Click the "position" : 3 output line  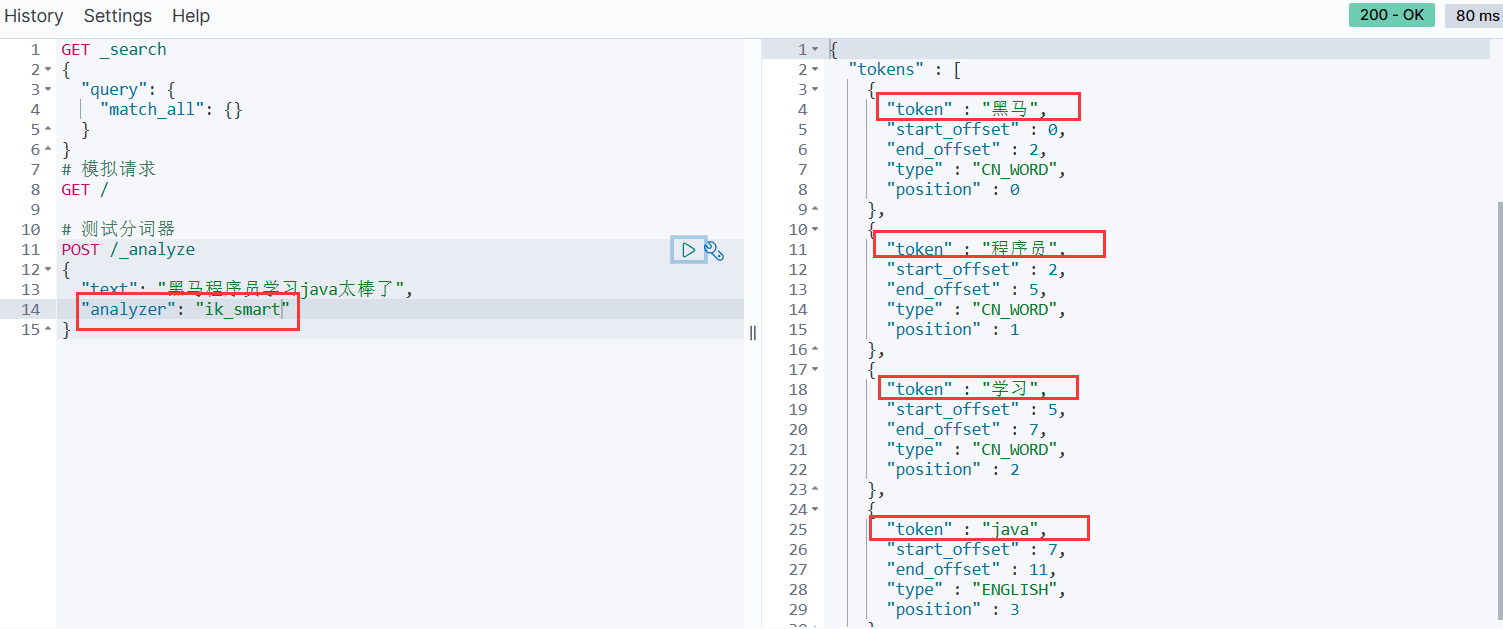tap(952, 610)
